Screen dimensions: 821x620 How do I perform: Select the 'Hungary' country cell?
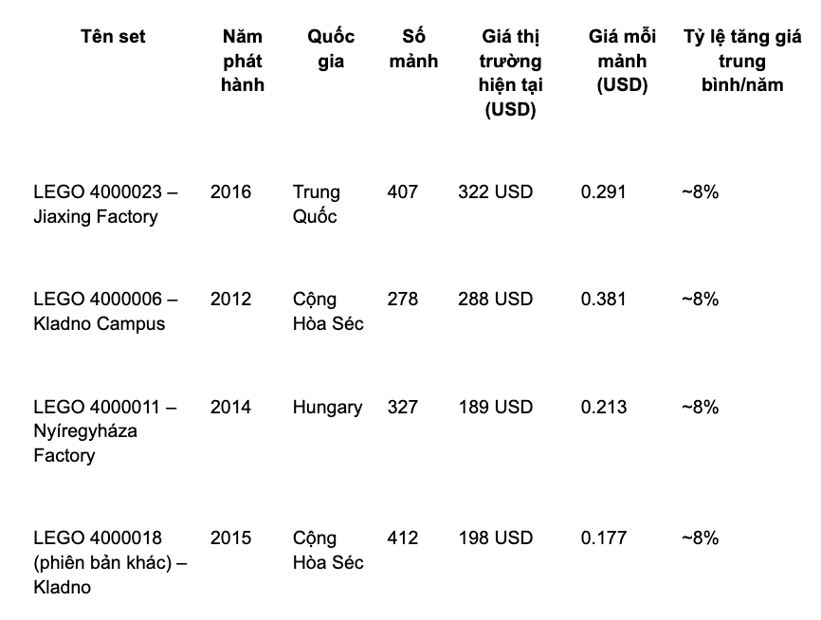(328, 407)
